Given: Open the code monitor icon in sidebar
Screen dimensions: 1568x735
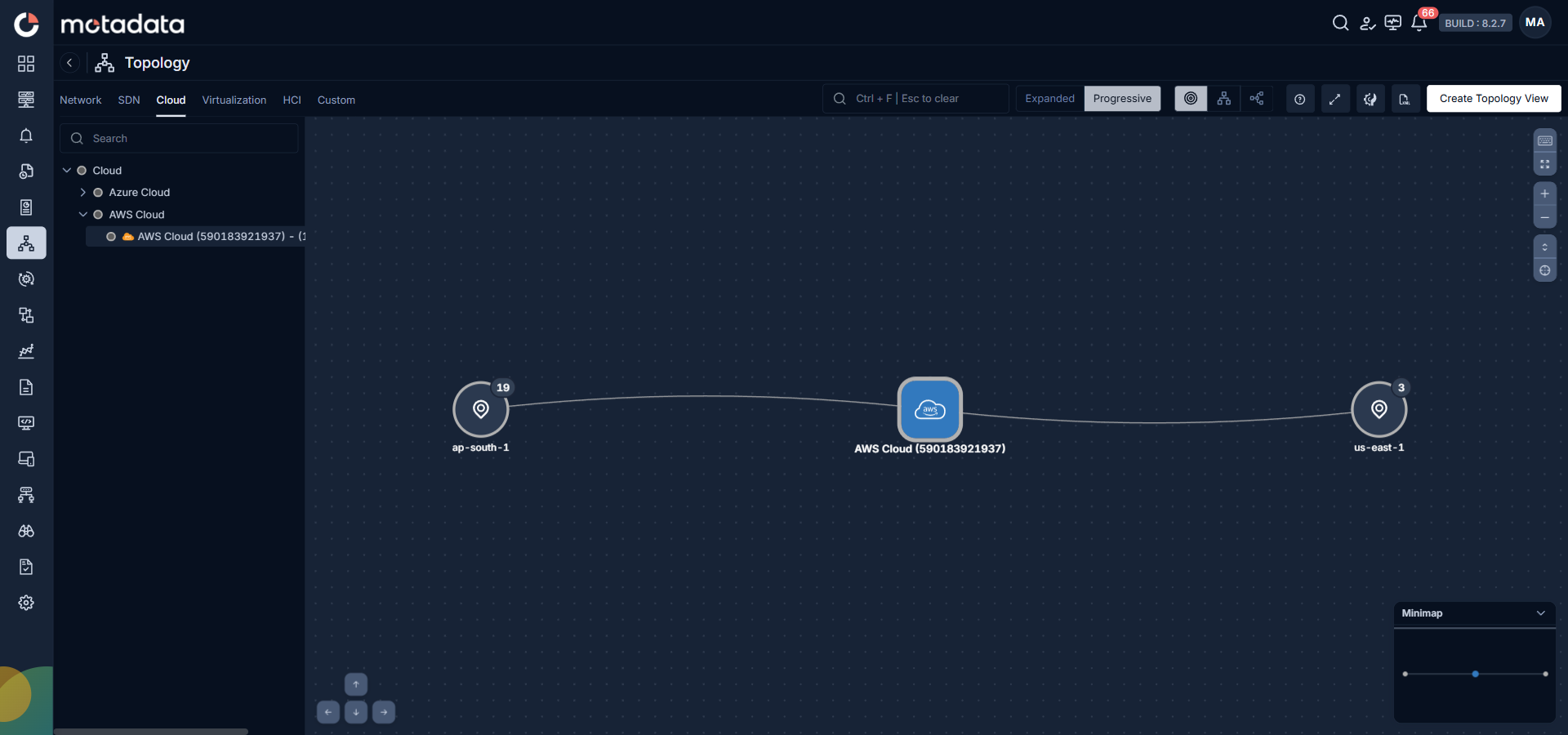Looking at the screenshot, I should (x=26, y=423).
